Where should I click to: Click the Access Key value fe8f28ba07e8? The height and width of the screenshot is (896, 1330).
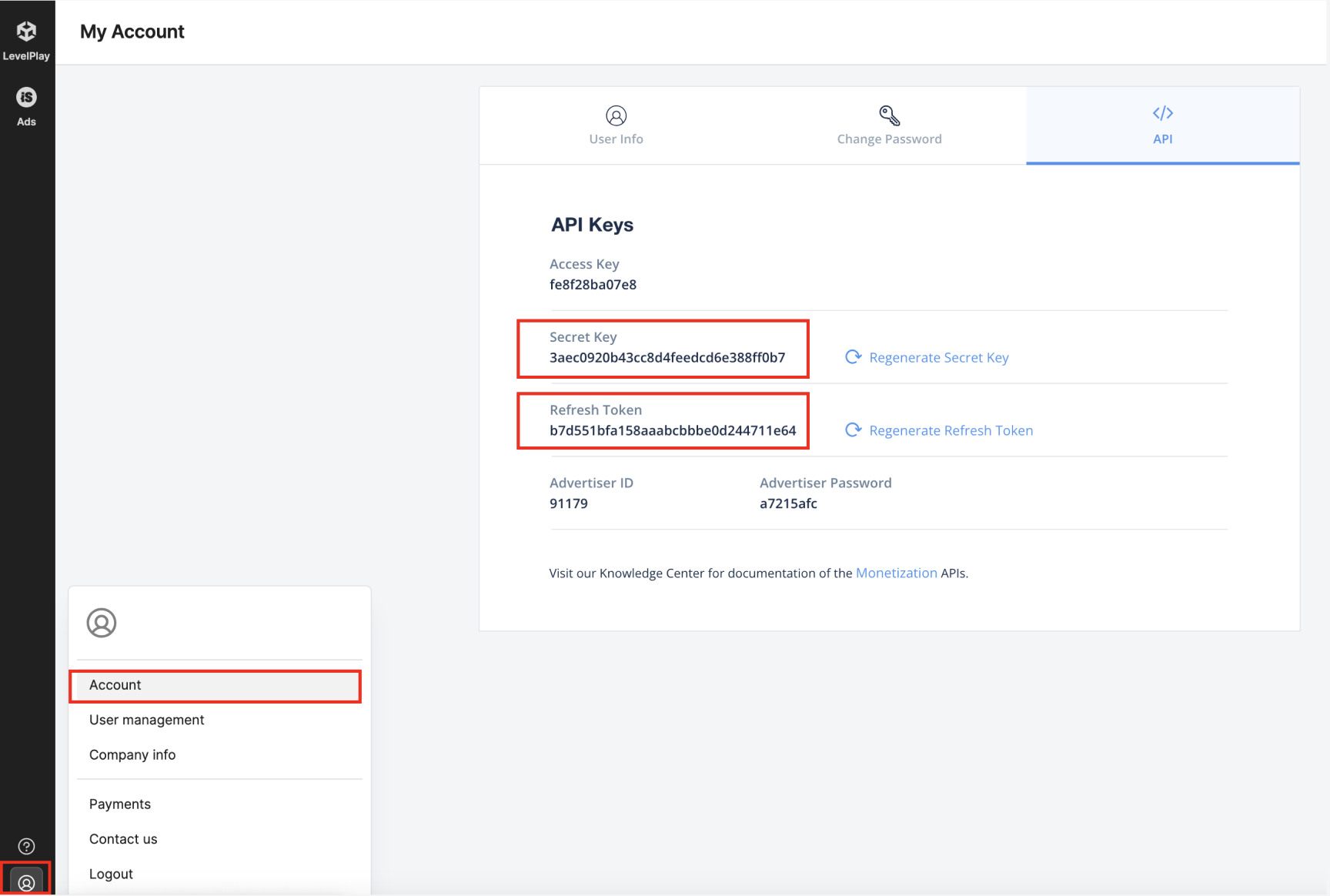[593, 285]
